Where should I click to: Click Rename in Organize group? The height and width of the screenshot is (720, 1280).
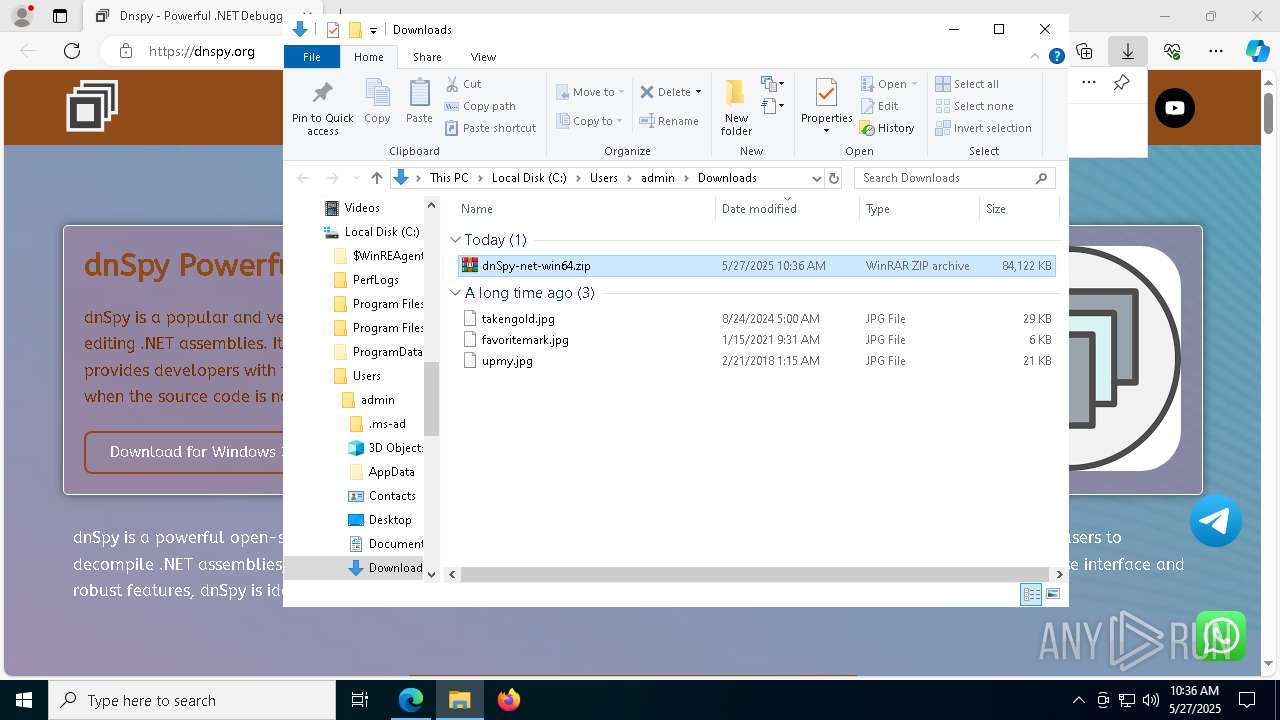(x=669, y=121)
